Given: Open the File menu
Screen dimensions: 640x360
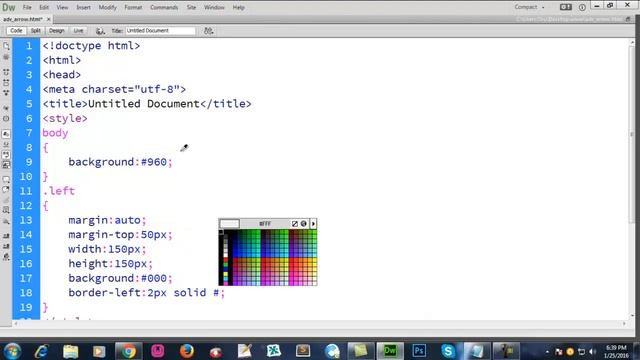Looking at the screenshot, I should point(27,7).
